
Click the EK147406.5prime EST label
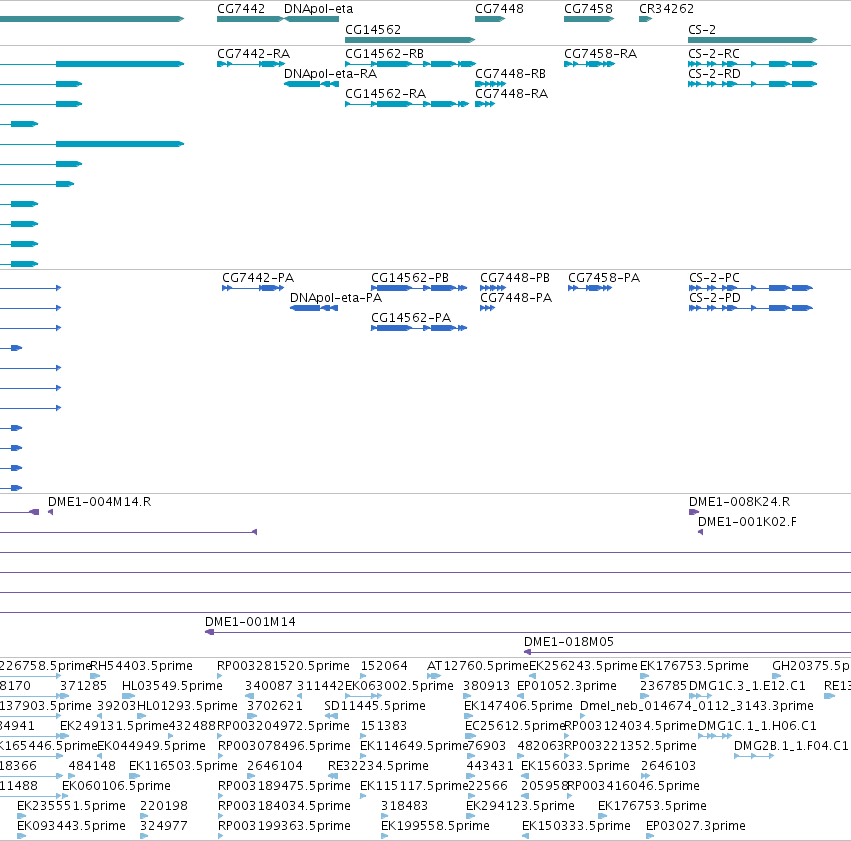click(518, 706)
